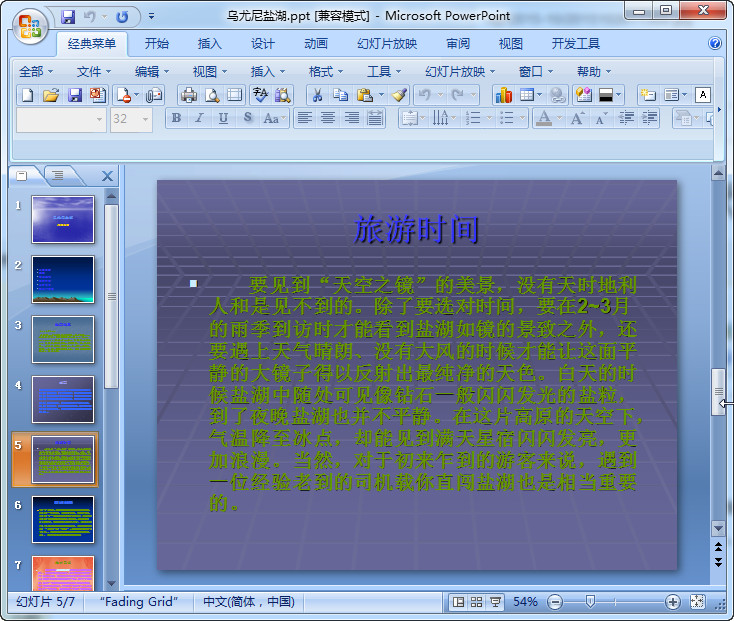
Task: Expand the Paste options dropdown arrow
Action: [x=382, y=95]
